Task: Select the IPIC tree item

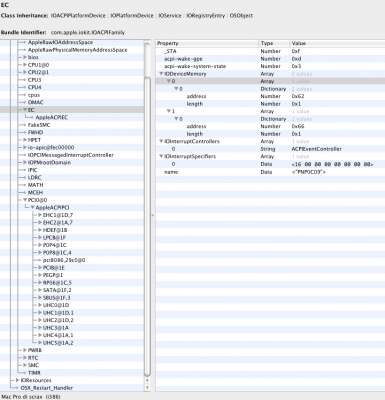Action: (x=33, y=170)
